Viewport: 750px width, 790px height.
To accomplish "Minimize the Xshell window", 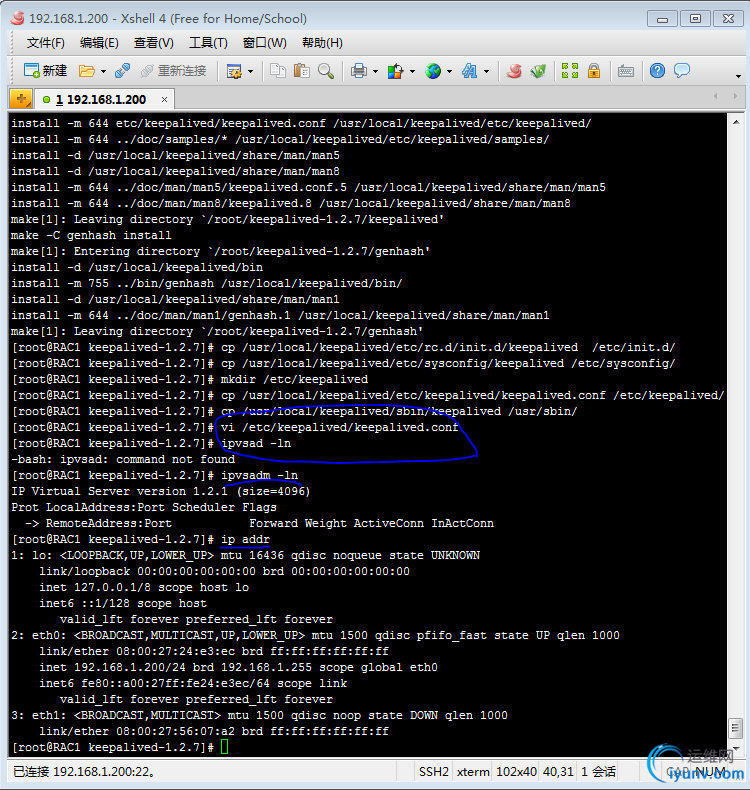I will [x=662, y=19].
